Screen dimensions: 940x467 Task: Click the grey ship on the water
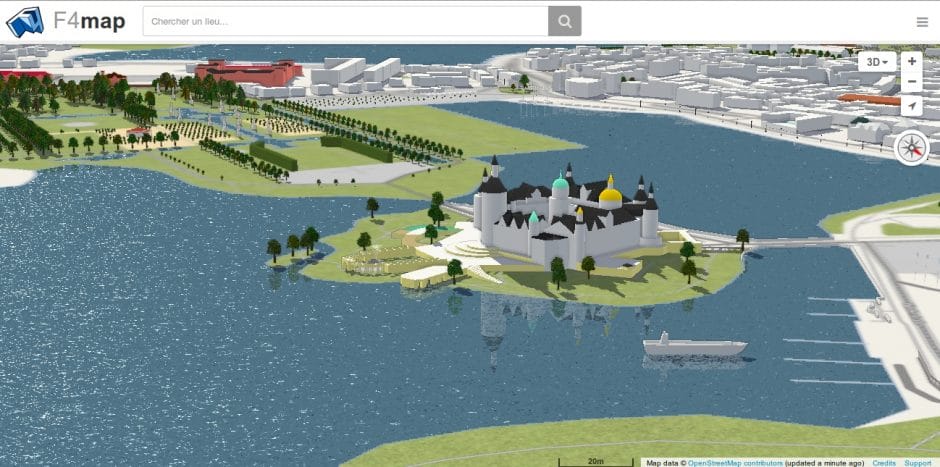point(694,347)
